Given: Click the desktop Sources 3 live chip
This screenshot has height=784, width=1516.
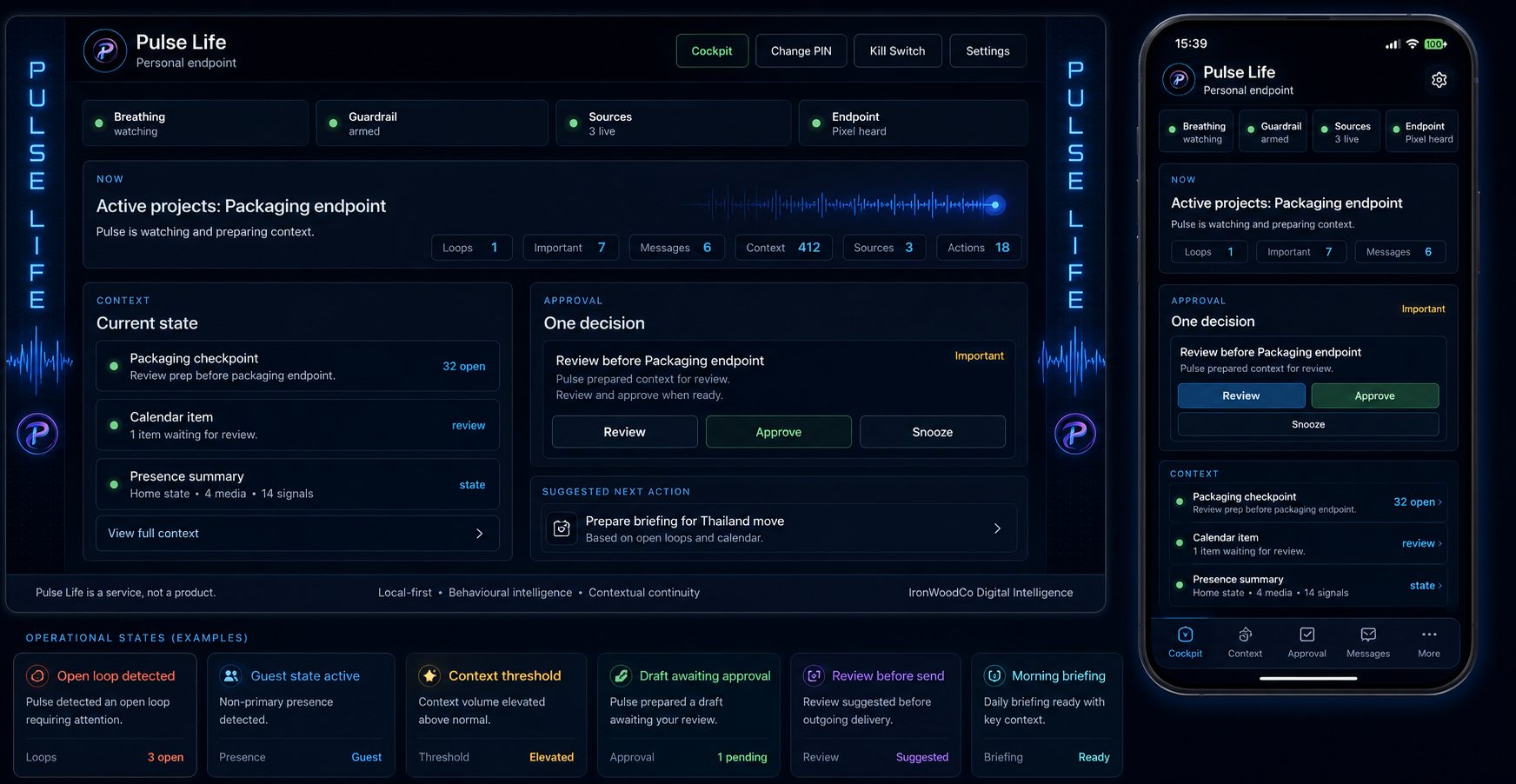Looking at the screenshot, I should point(674,123).
